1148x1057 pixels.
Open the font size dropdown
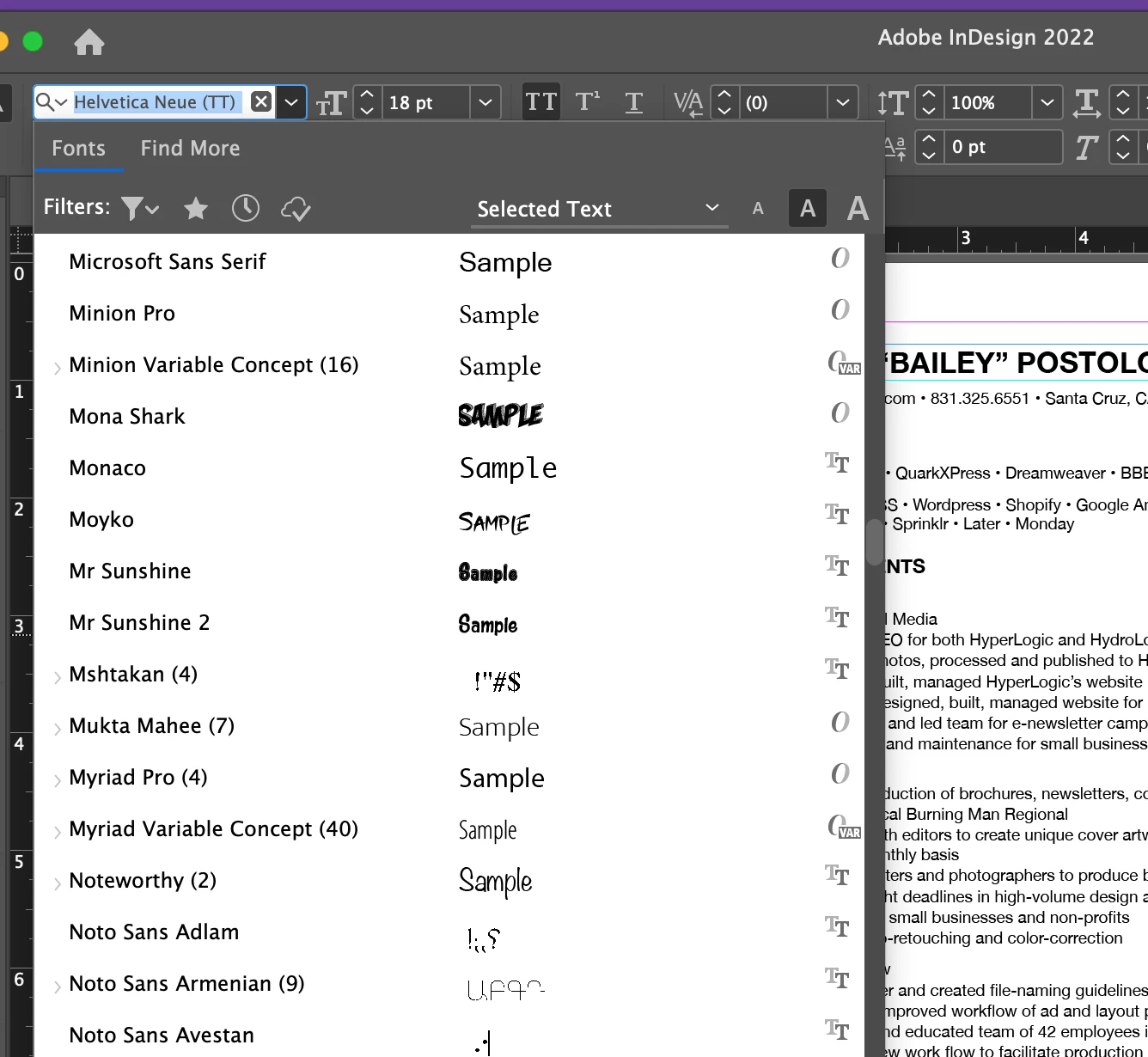pos(485,102)
